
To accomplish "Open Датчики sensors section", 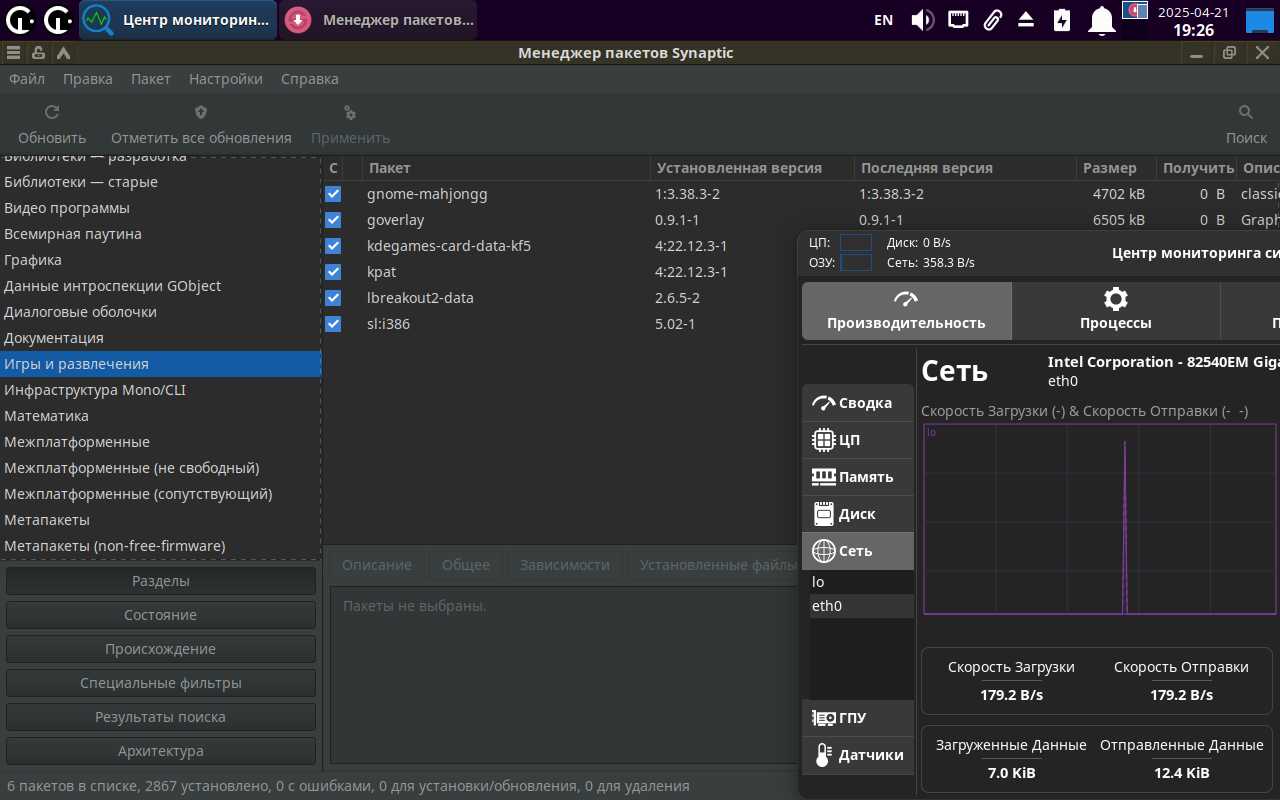I will click(858, 755).
